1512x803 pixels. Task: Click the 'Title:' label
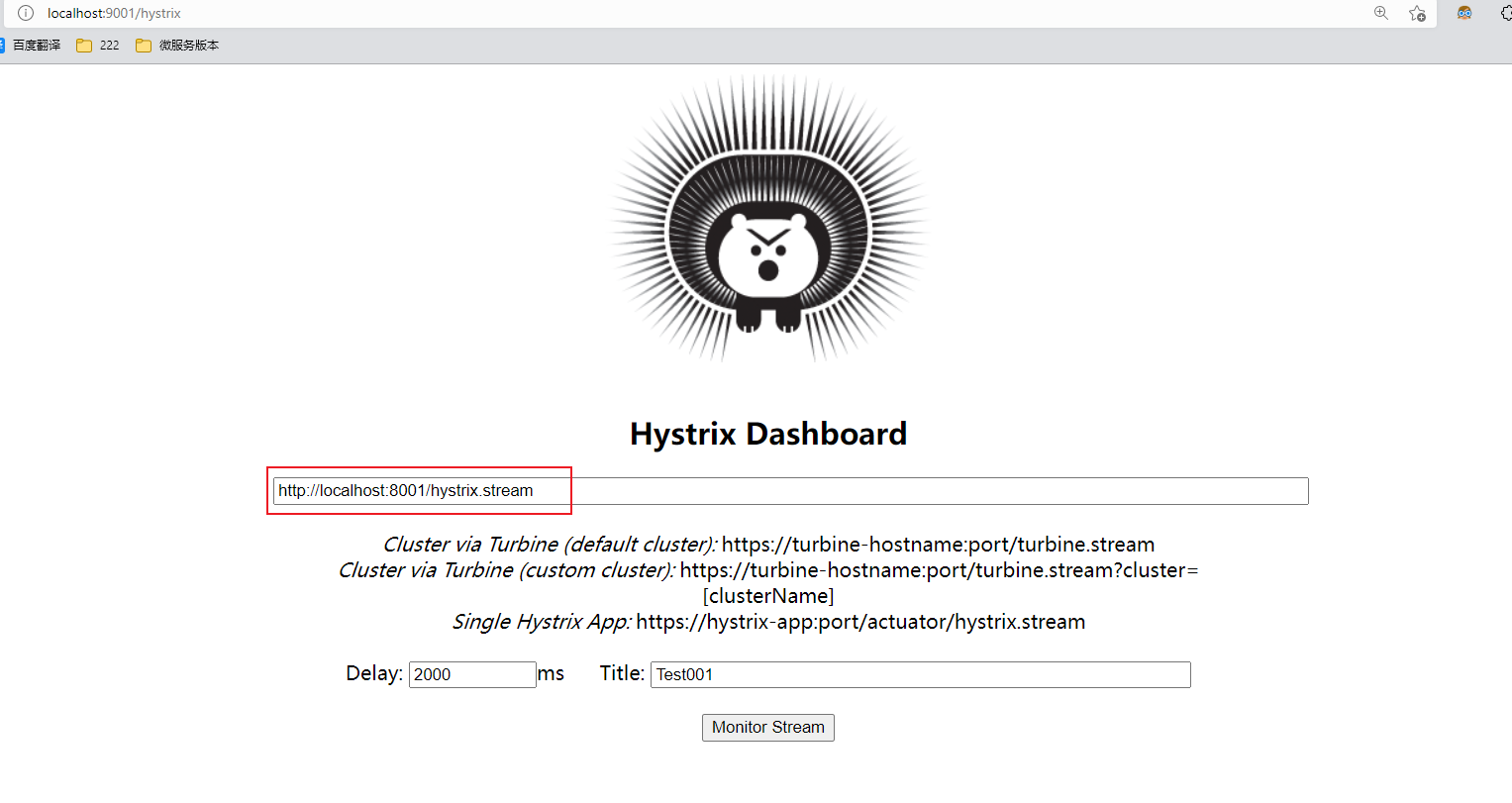coord(622,673)
